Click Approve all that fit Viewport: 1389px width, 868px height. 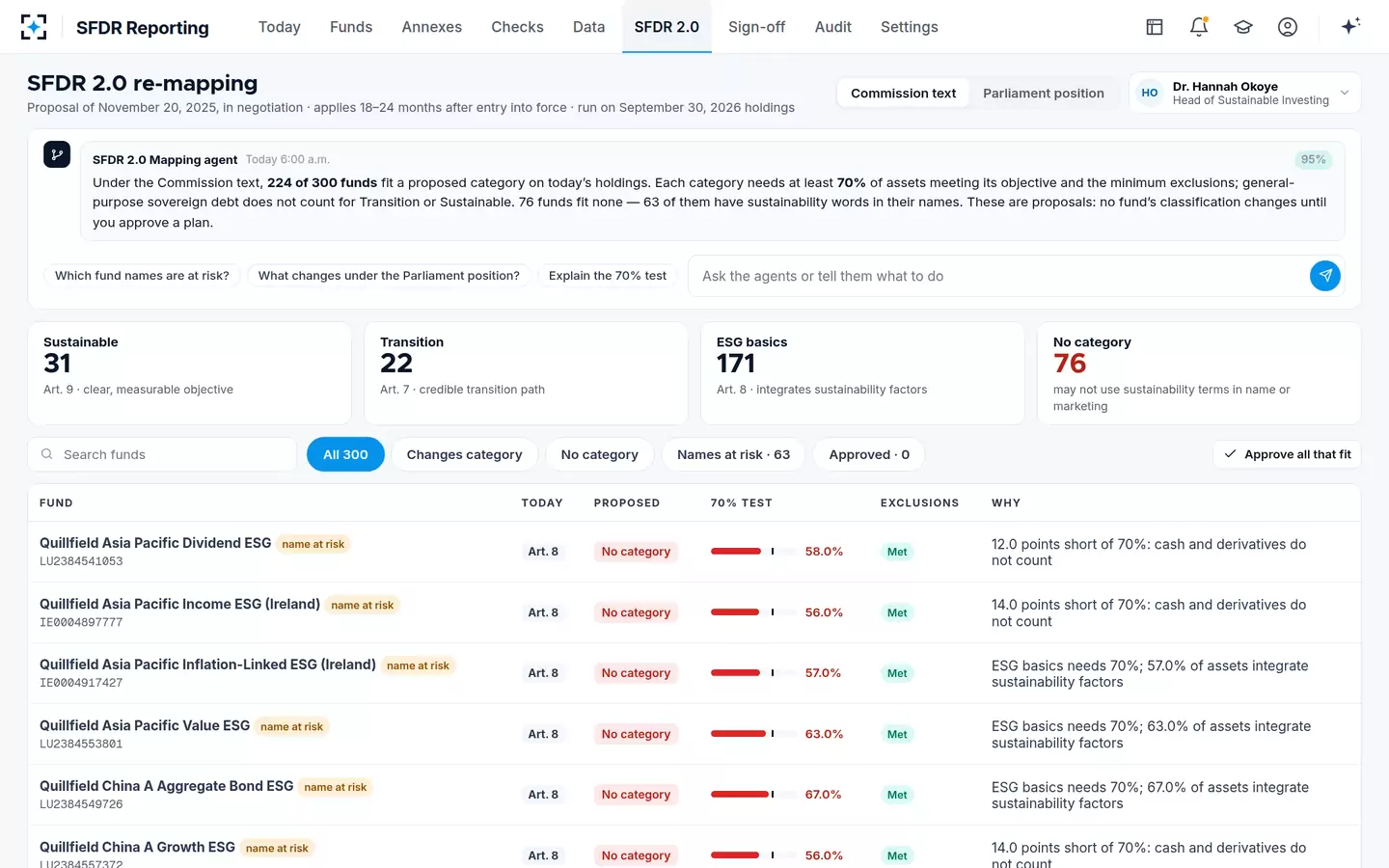click(x=1287, y=454)
